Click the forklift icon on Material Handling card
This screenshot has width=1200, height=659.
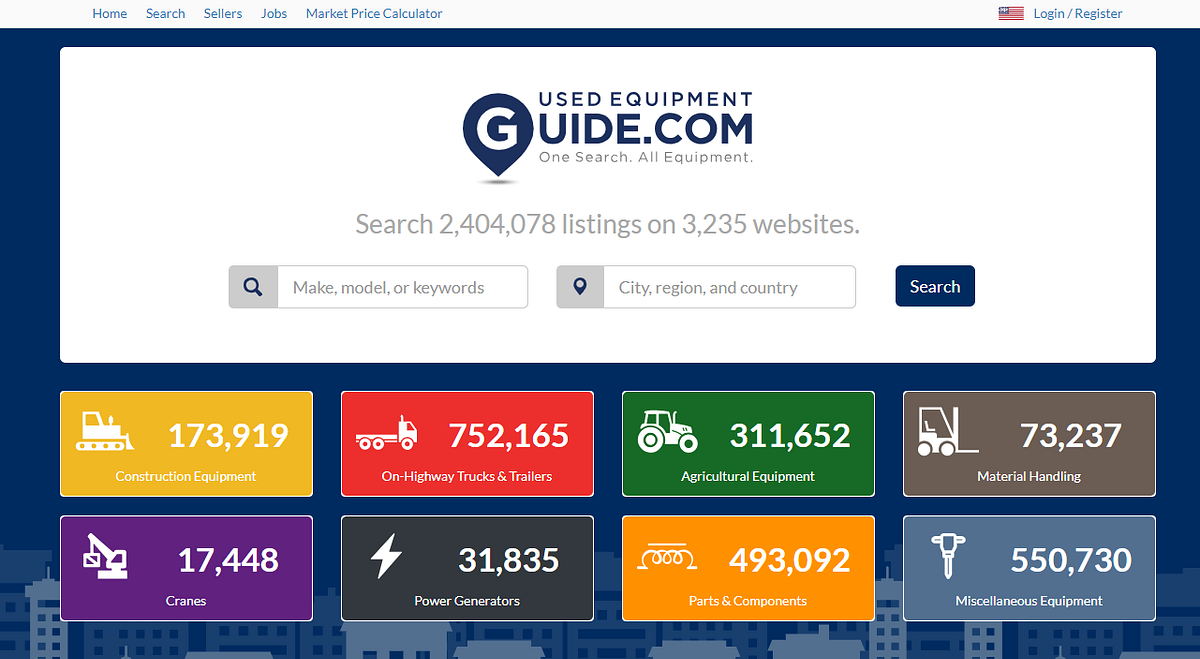coord(948,431)
